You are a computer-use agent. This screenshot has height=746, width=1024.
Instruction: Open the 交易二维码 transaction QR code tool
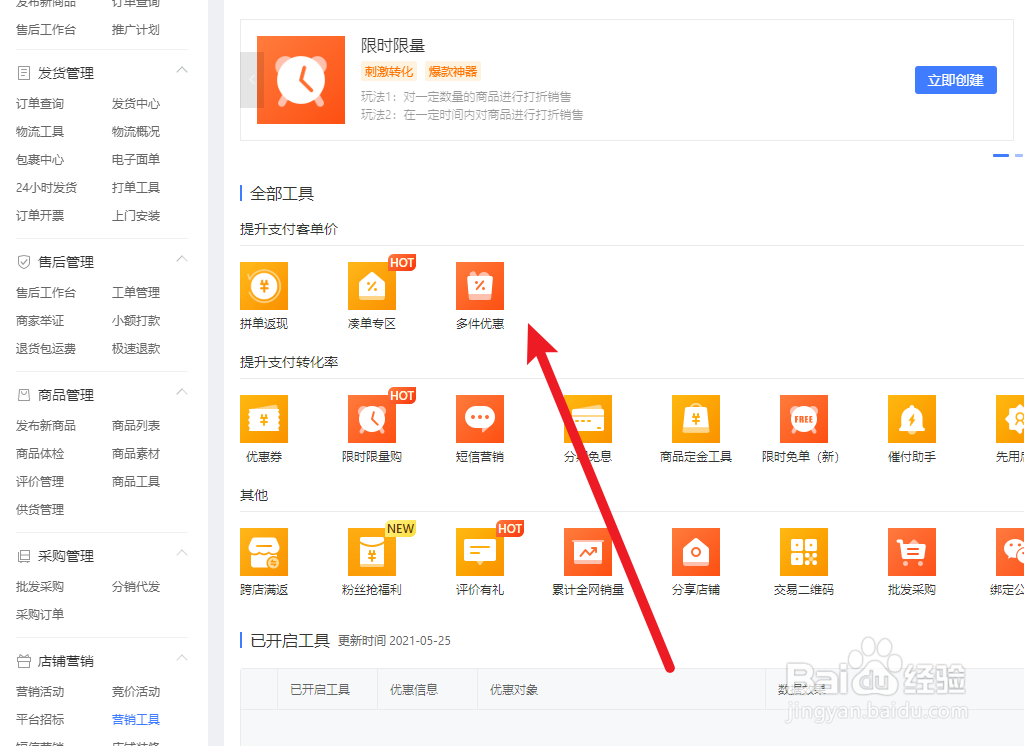[x=803, y=550]
